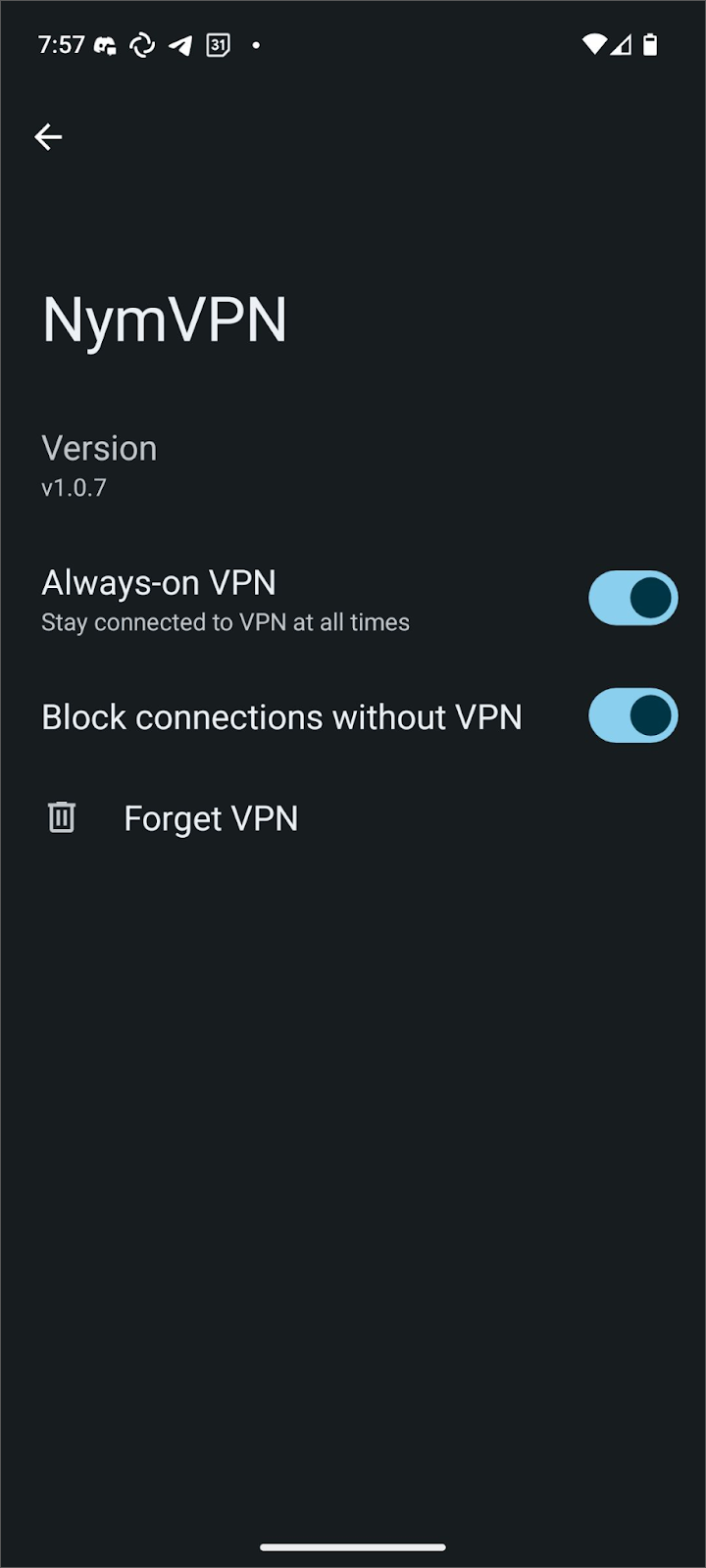Tap Forget VPN
Image resolution: width=706 pixels, height=1568 pixels.
211,818
